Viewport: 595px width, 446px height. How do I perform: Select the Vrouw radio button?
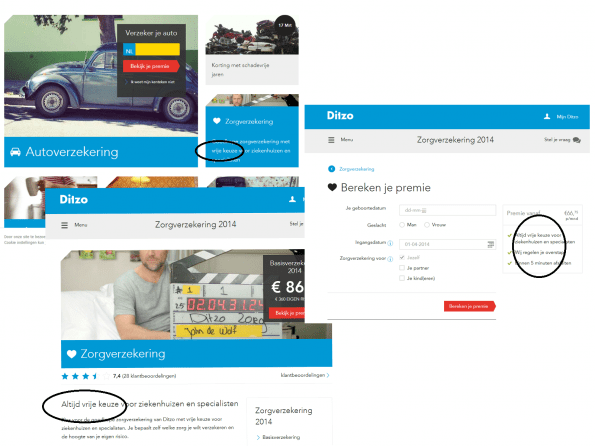(427, 225)
